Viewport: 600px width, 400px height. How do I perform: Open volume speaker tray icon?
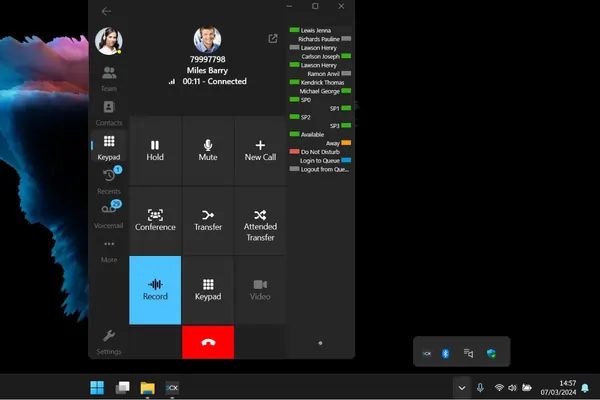pos(512,388)
